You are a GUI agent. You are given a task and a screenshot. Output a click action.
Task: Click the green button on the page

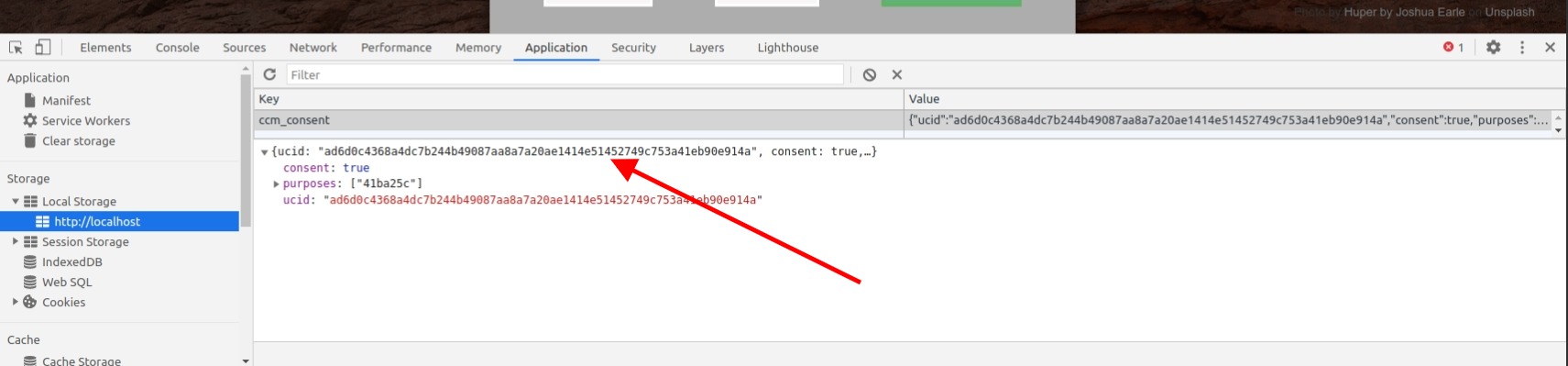click(x=951, y=3)
